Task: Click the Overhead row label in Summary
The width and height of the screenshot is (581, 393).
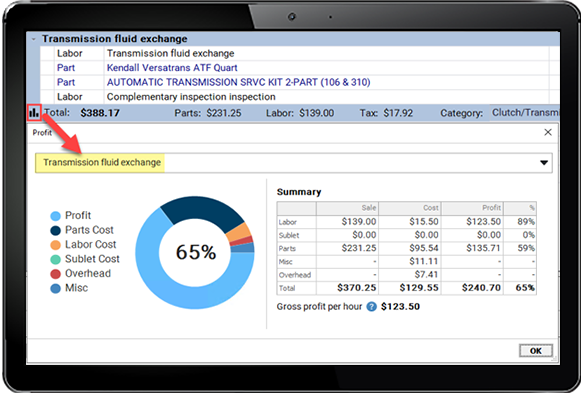Action: (x=295, y=275)
